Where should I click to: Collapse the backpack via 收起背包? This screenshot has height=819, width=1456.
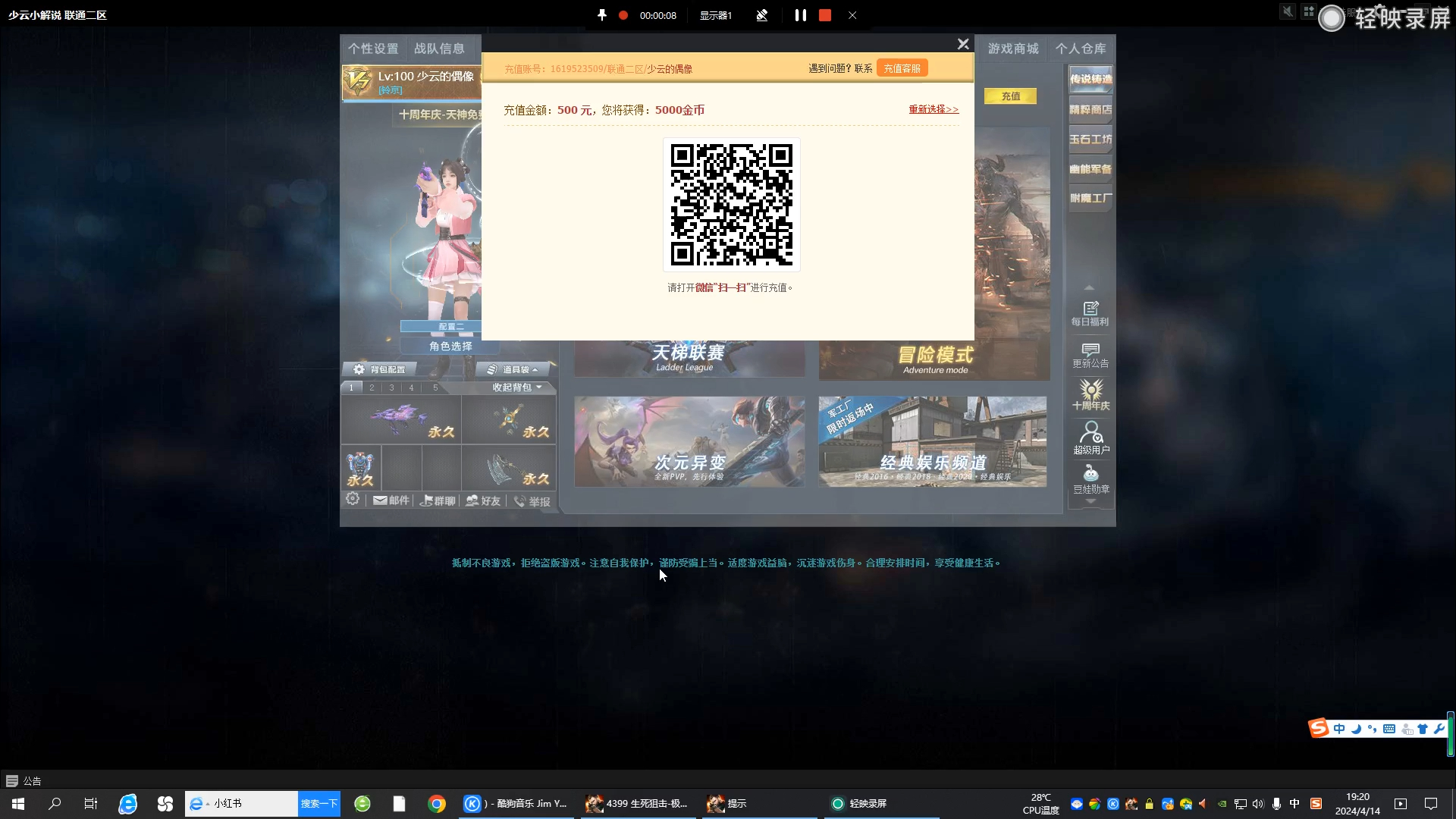coord(517,388)
